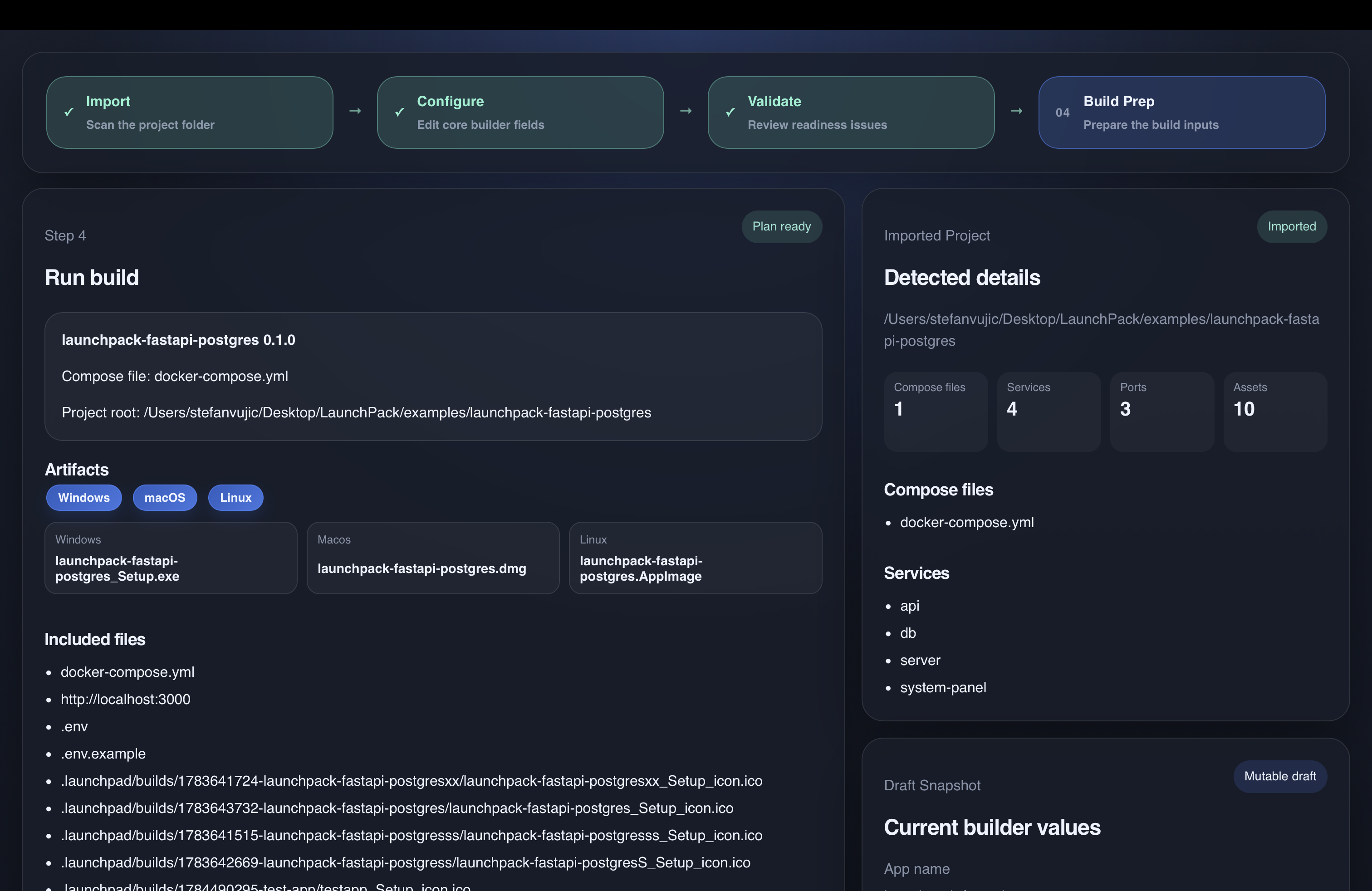The image size is (1372, 891).
Task: Toggle the Windows artifact chip
Action: 84,497
